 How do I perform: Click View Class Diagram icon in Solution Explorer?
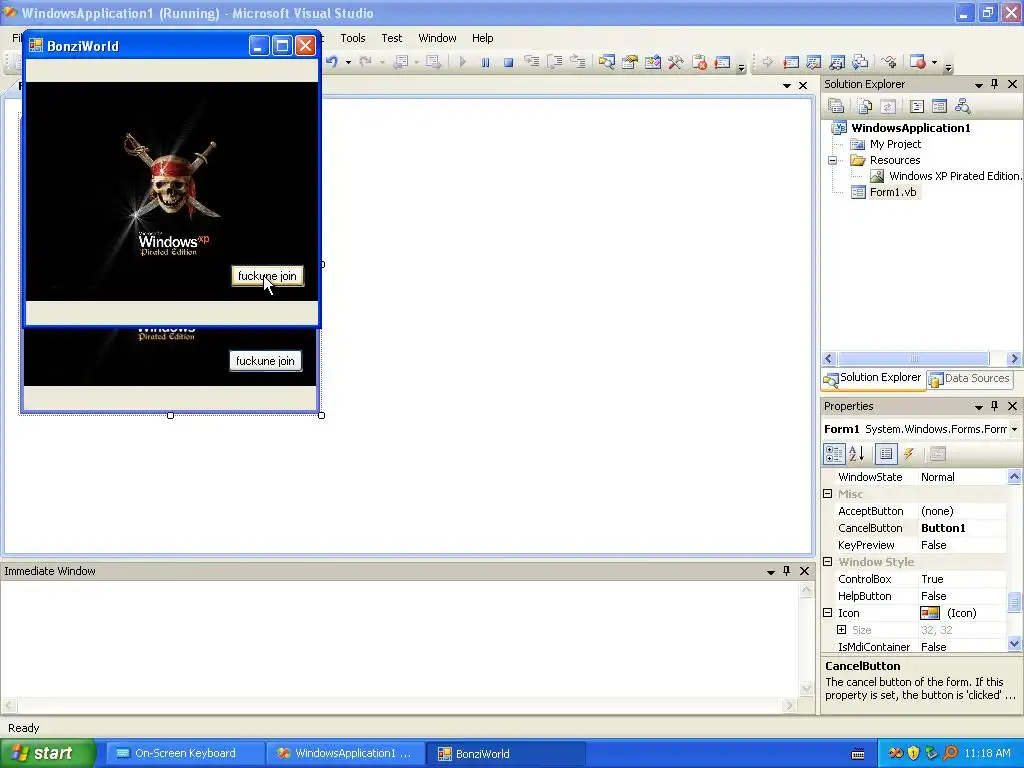[x=962, y=106]
